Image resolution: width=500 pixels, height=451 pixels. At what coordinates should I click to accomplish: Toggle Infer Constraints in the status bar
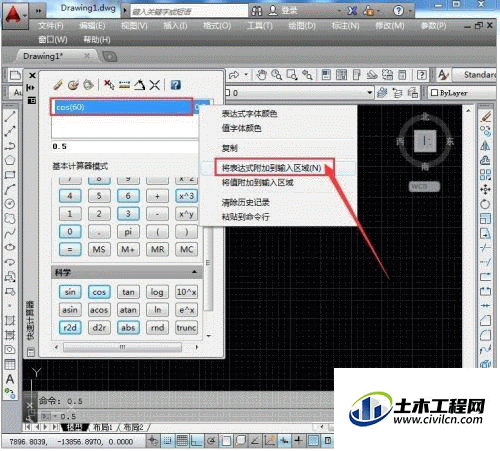(153, 441)
